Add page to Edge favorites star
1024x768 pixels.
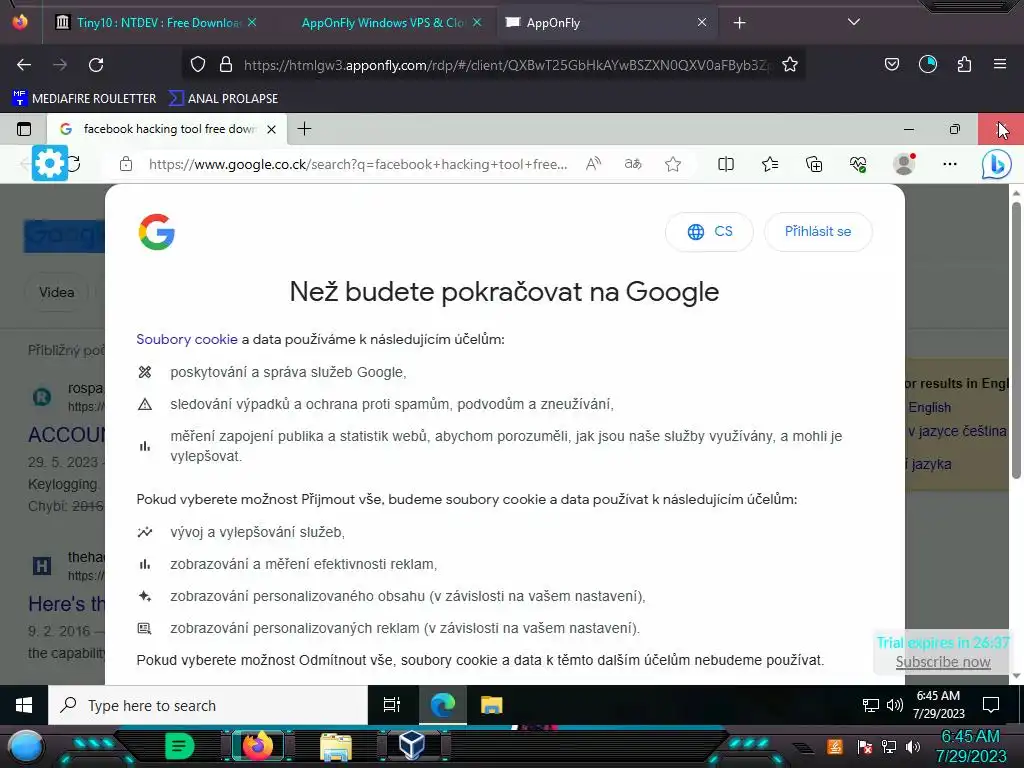(673, 164)
